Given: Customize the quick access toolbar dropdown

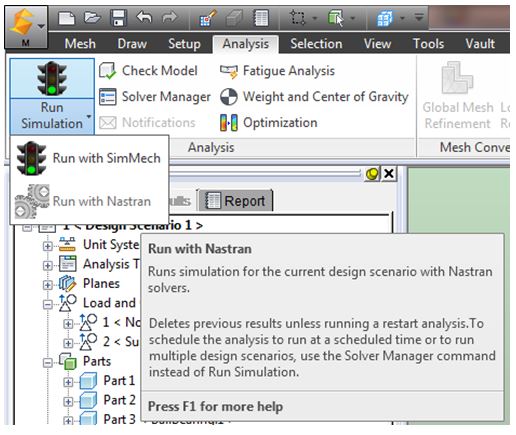Looking at the screenshot, I should point(419,17).
